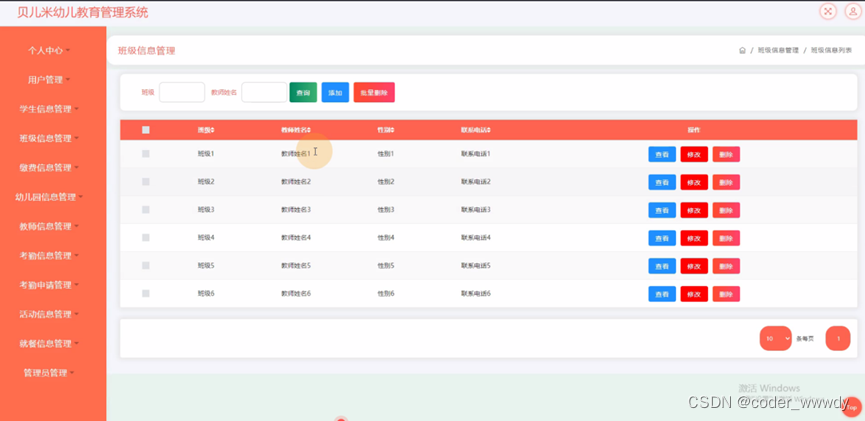Select the 联系电话6 table cell
This screenshot has width=865, height=421.
[476, 294]
